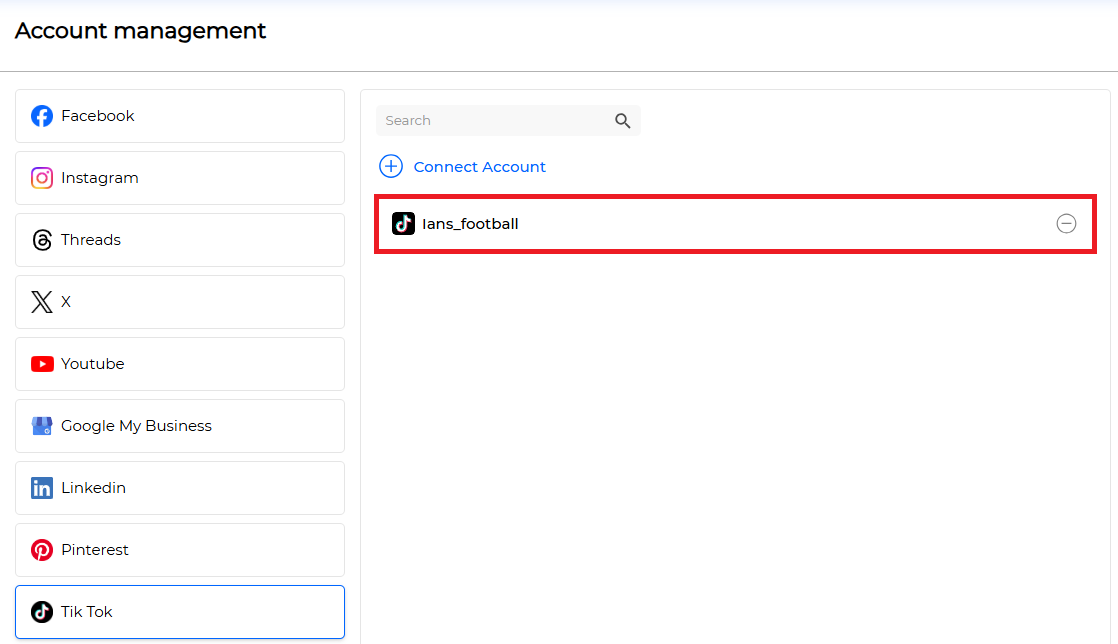This screenshot has height=644, width=1118.
Task: Click the TikTok avatar beside Ians_football
Action: [x=404, y=223]
